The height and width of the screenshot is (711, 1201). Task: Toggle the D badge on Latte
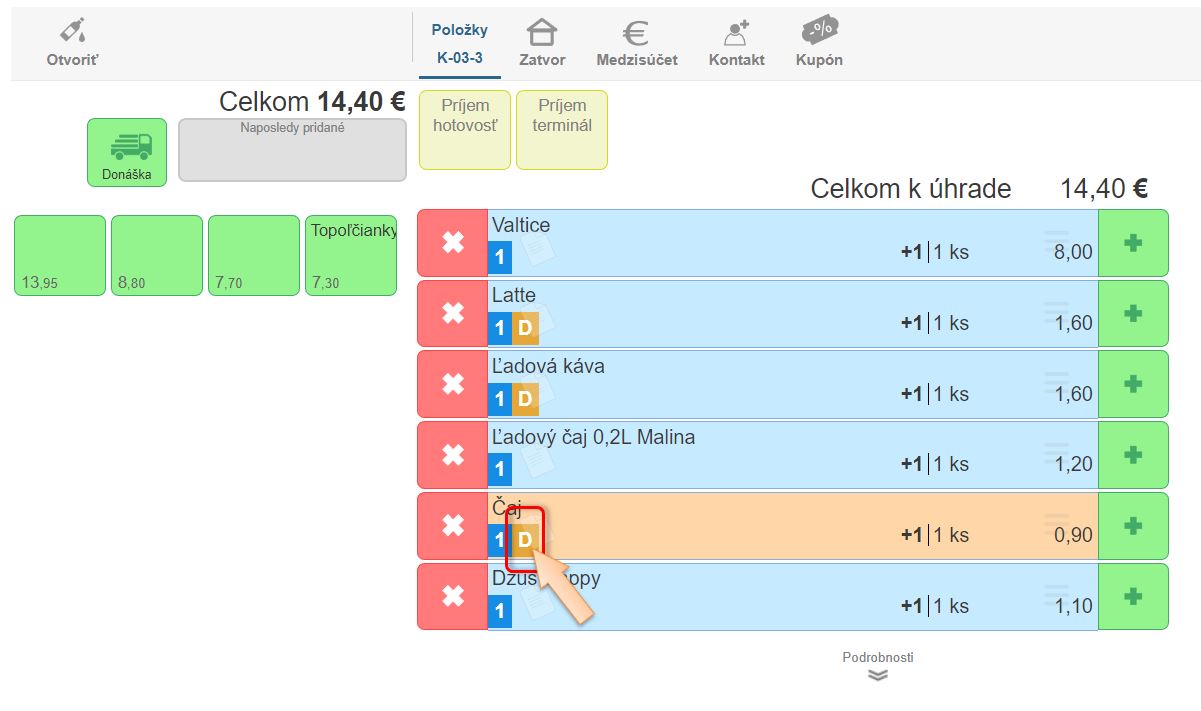[x=525, y=328]
